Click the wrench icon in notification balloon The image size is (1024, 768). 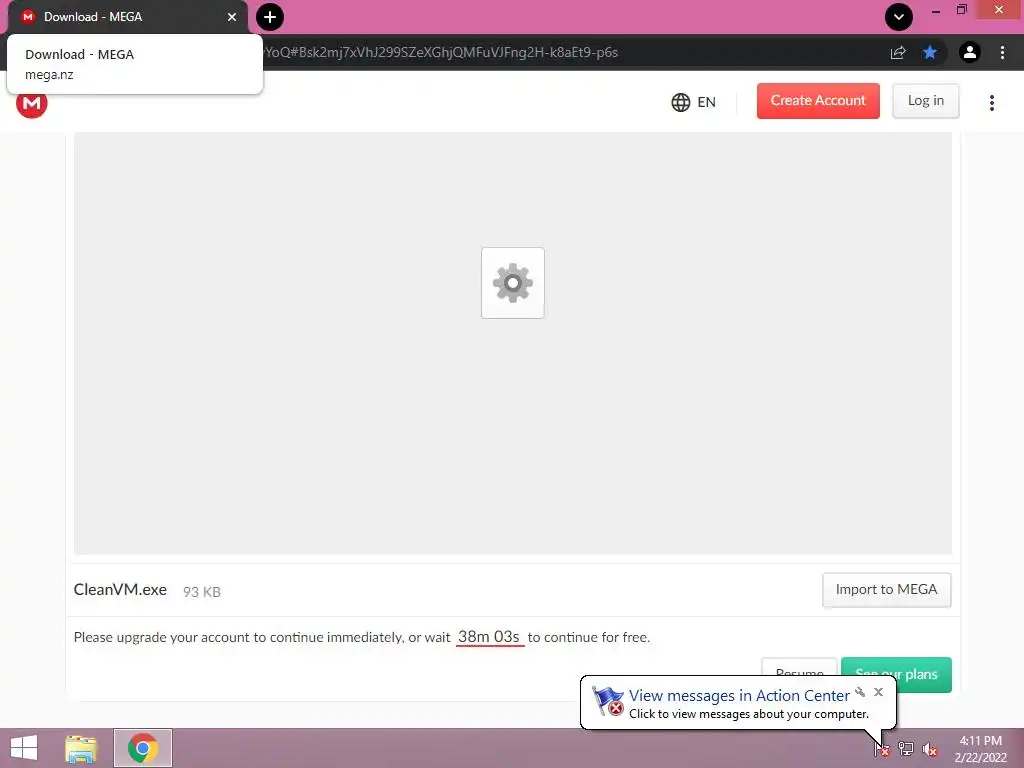[x=860, y=692]
